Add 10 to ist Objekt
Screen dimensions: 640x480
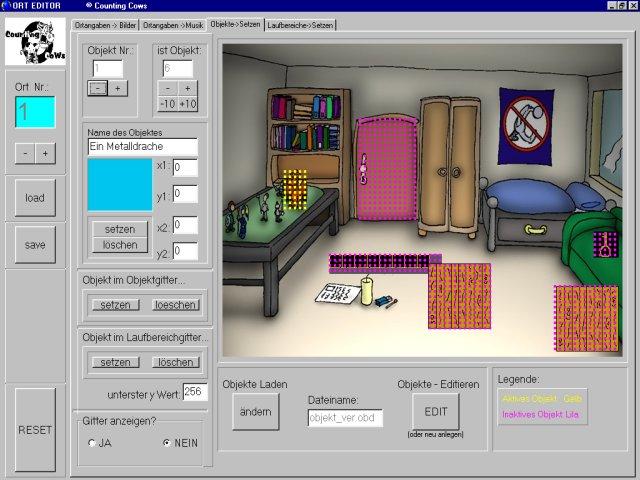[188, 104]
